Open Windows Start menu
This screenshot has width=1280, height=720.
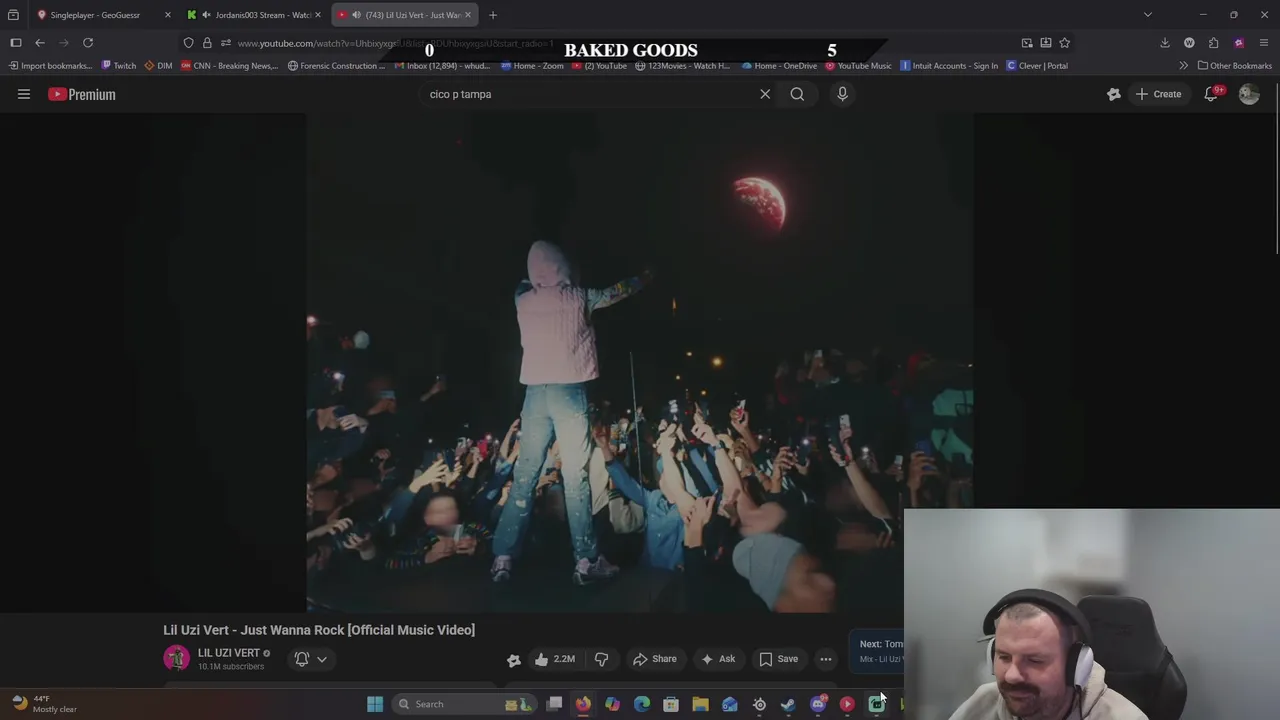[375, 704]
